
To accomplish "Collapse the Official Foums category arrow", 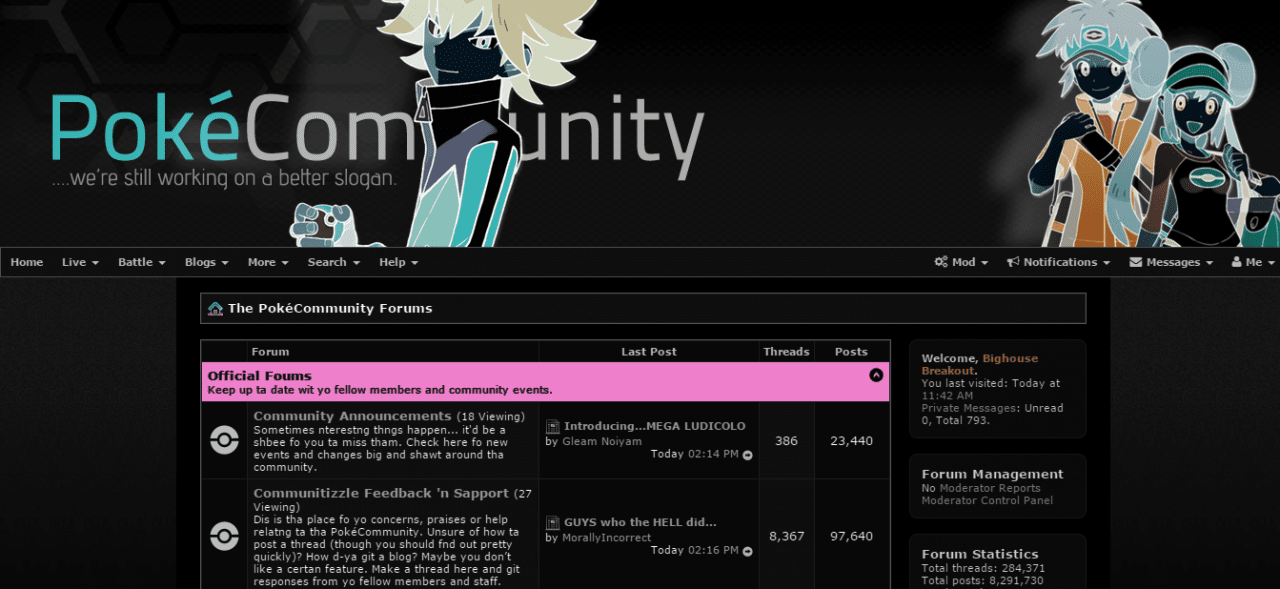I will click(x=876, y=375).
